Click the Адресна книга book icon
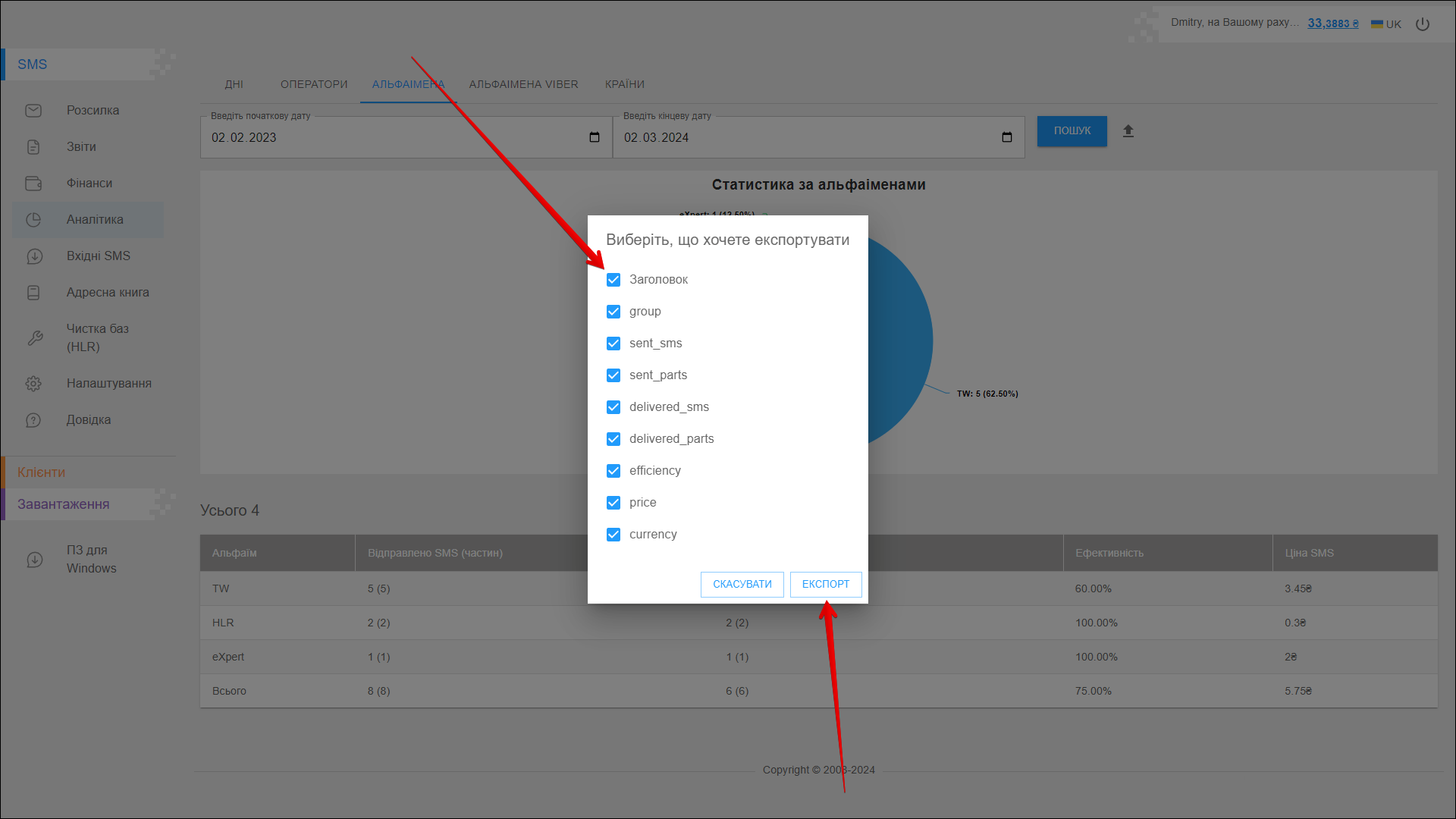 (33, 293)
